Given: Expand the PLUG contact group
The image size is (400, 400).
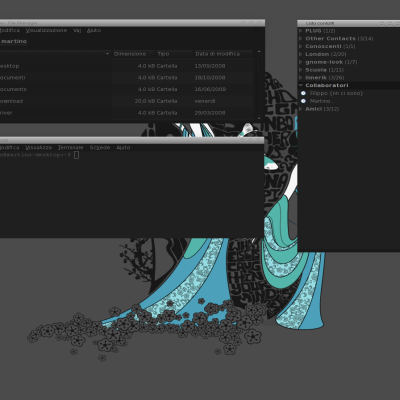Looking at the screenshot, I should pos(301,31).
